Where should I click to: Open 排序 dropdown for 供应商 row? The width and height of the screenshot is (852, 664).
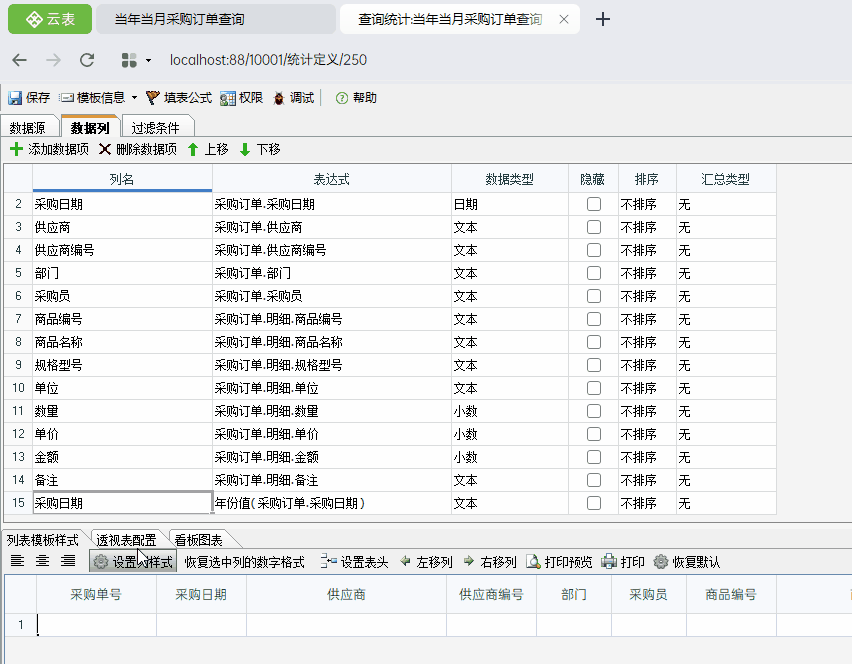[646, 227]
